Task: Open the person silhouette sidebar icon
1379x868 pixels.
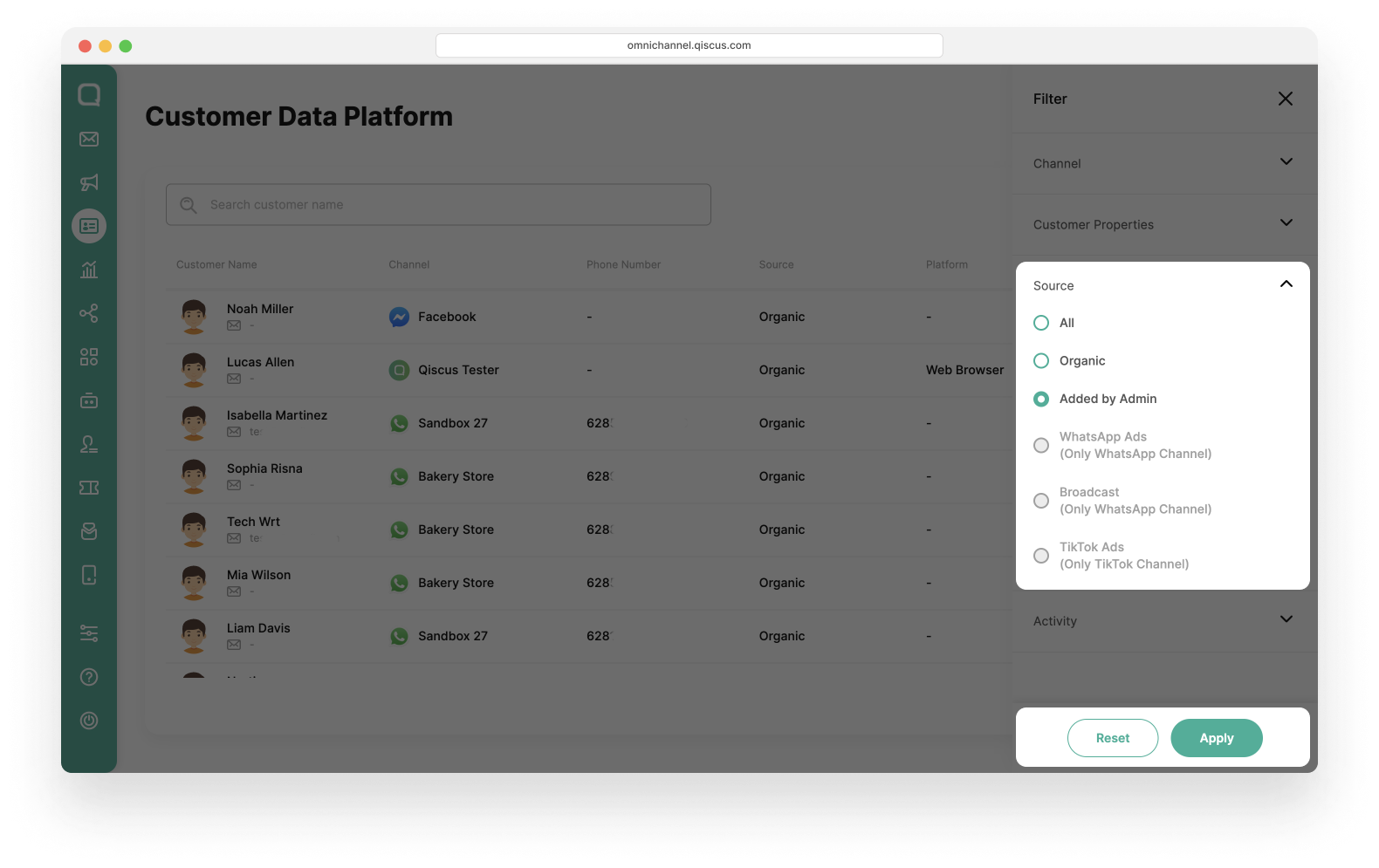Action: click(x=89, y=444)
